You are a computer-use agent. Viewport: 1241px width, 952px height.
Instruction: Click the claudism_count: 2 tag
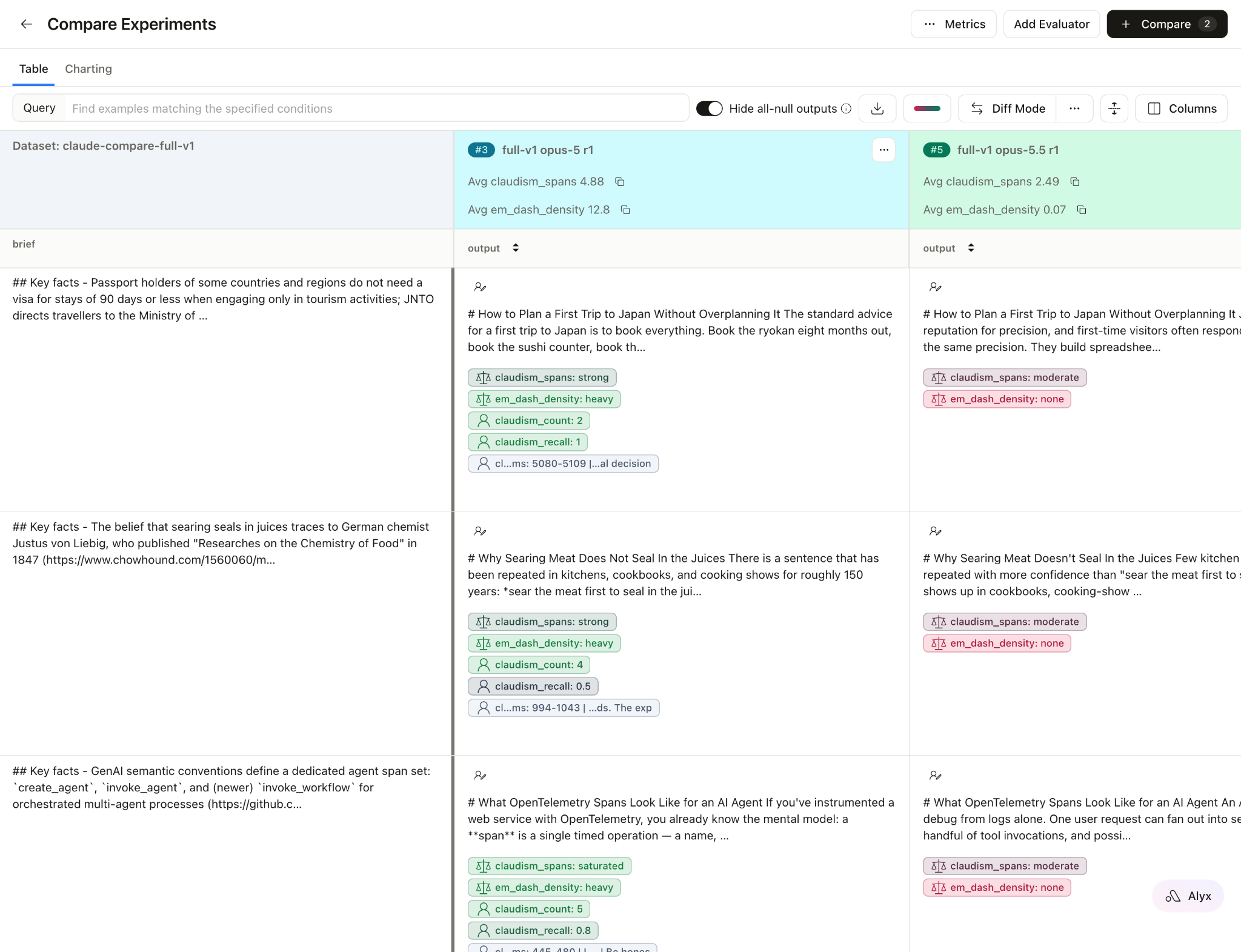[x=529, y=421]
